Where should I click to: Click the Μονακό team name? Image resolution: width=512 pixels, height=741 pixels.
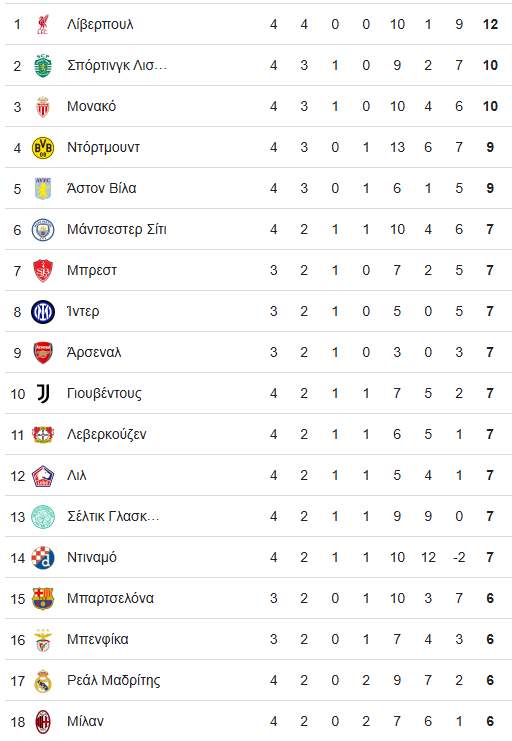91,106
